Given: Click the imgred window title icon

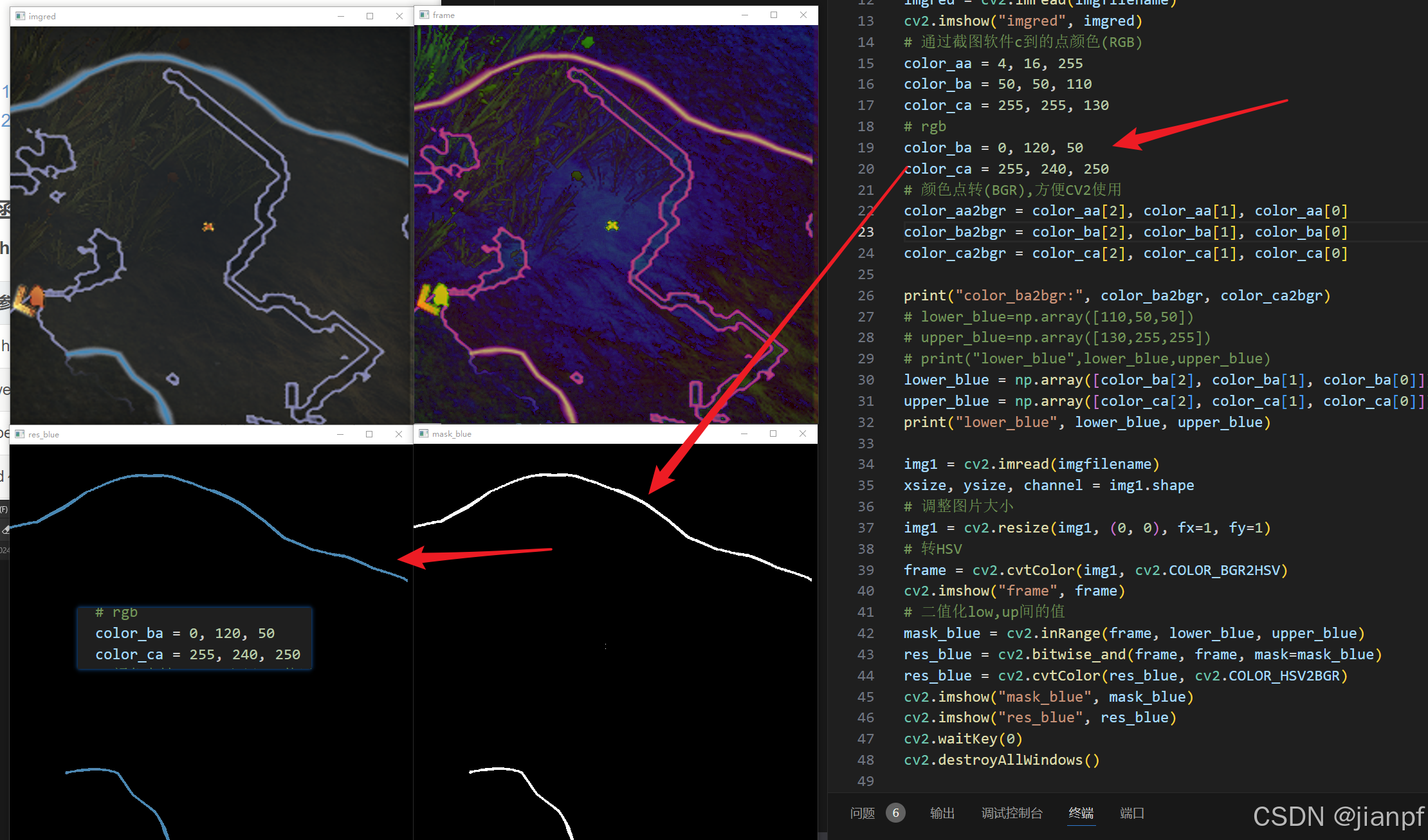Looking at the screenshot, I should coord(21,16).
